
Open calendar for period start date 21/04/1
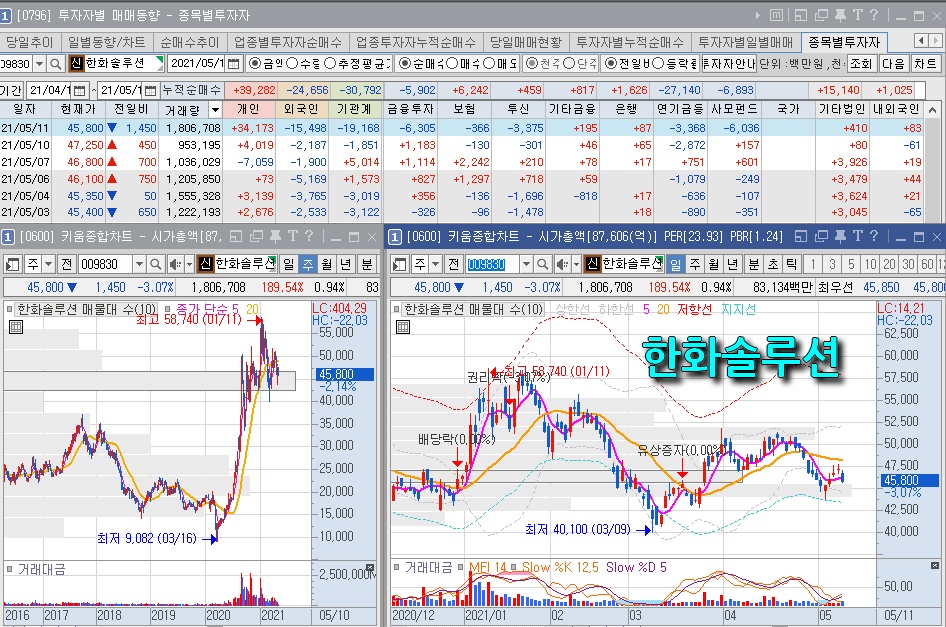click(x=80, y=91)
